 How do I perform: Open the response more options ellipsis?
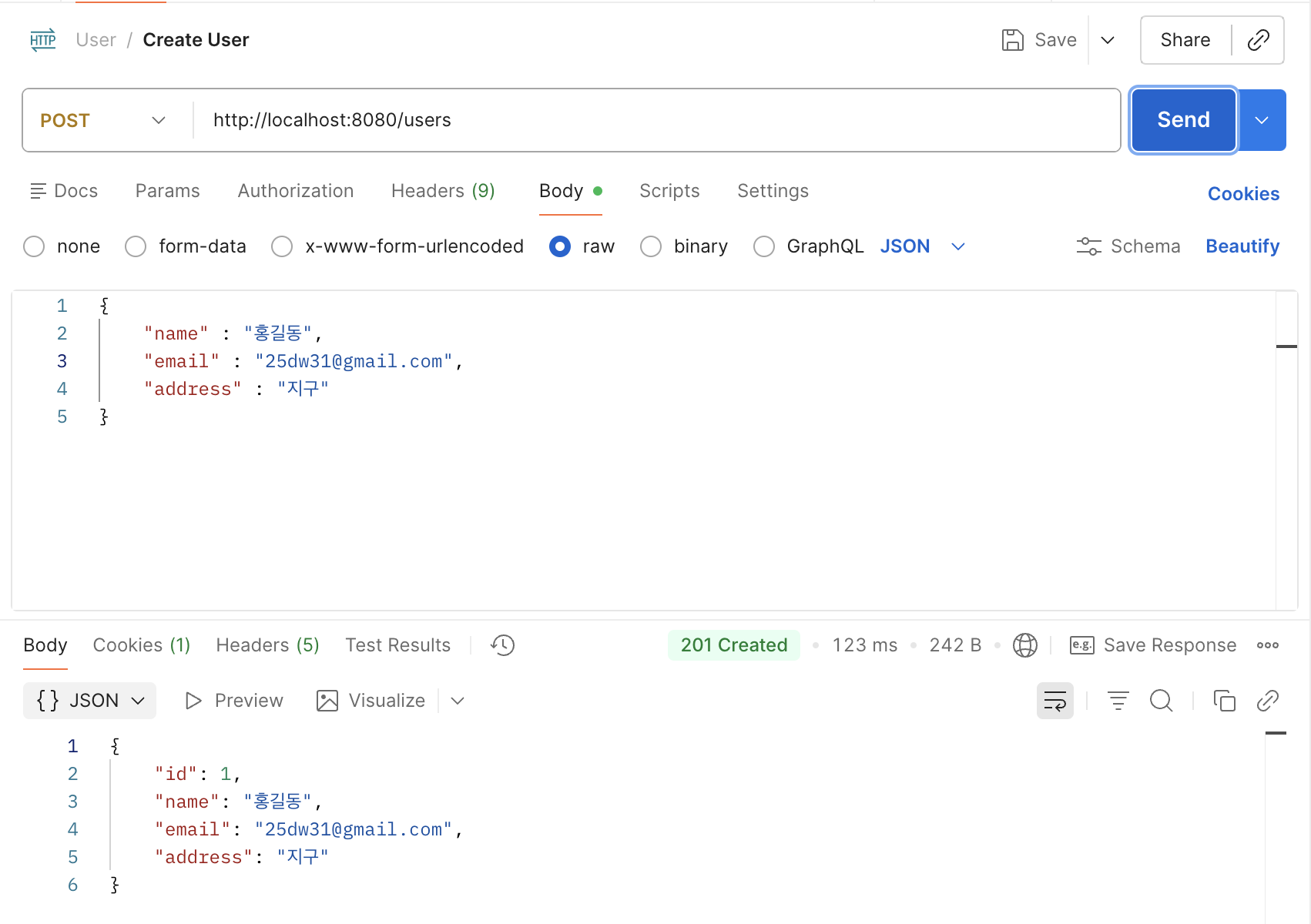[1267, 645]
